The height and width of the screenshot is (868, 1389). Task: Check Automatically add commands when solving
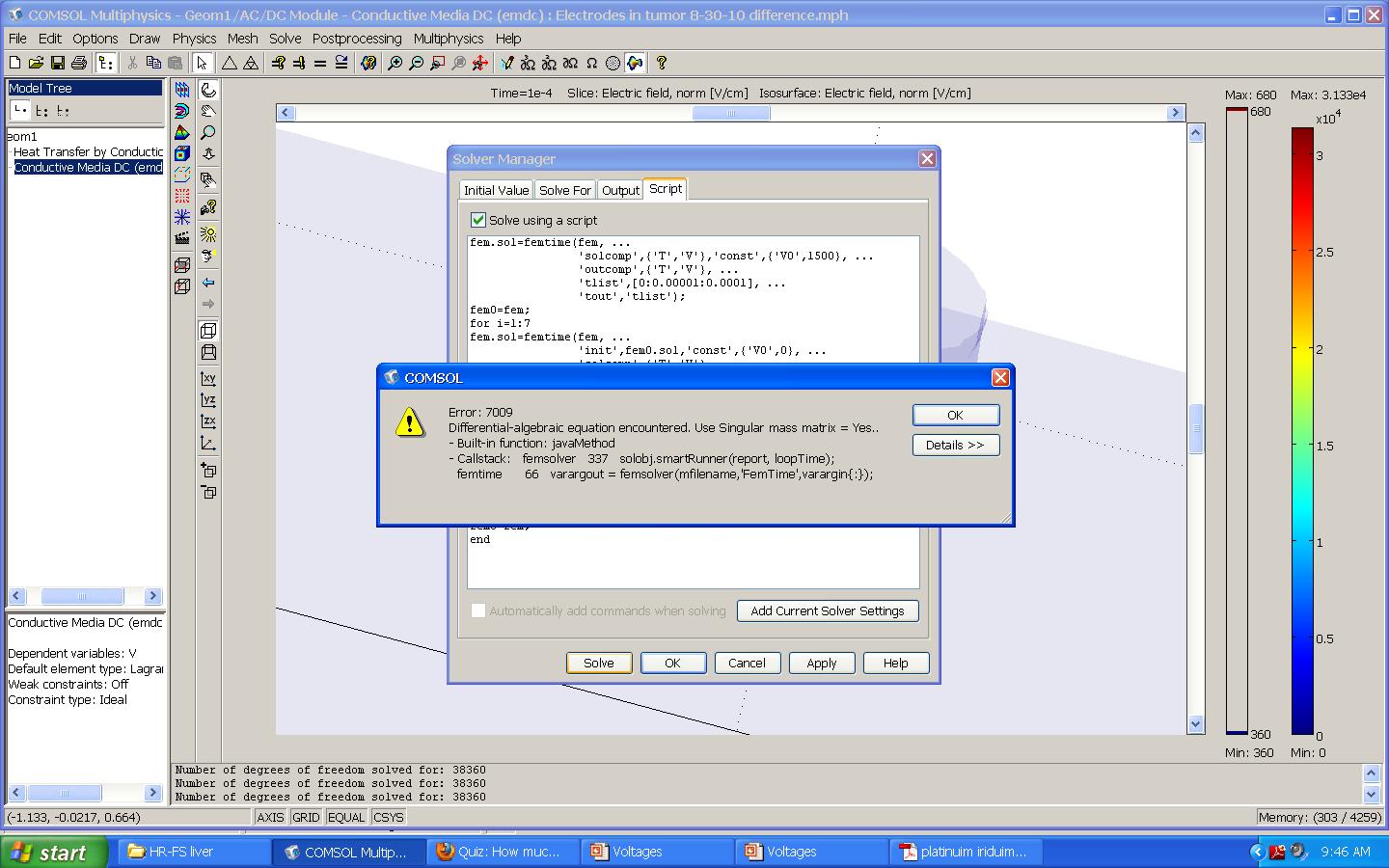click(477, 610)
